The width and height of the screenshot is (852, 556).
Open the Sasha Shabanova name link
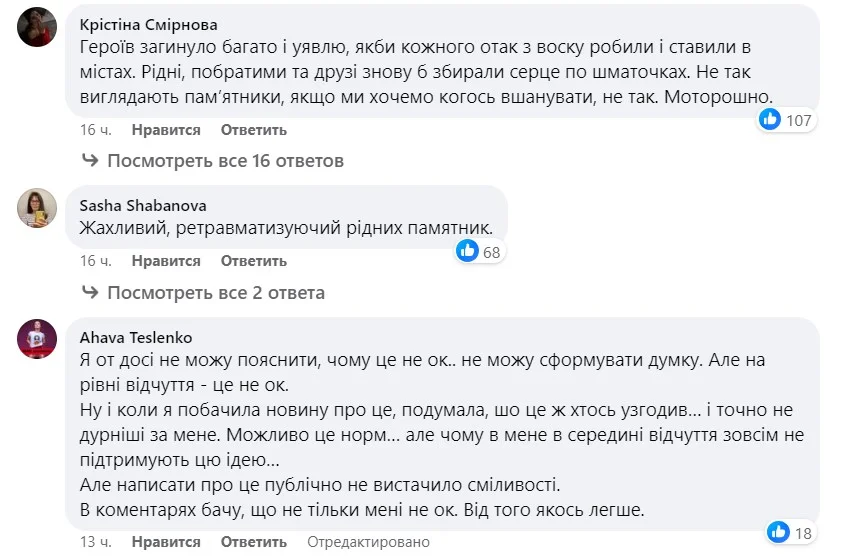tap(142, 205)
